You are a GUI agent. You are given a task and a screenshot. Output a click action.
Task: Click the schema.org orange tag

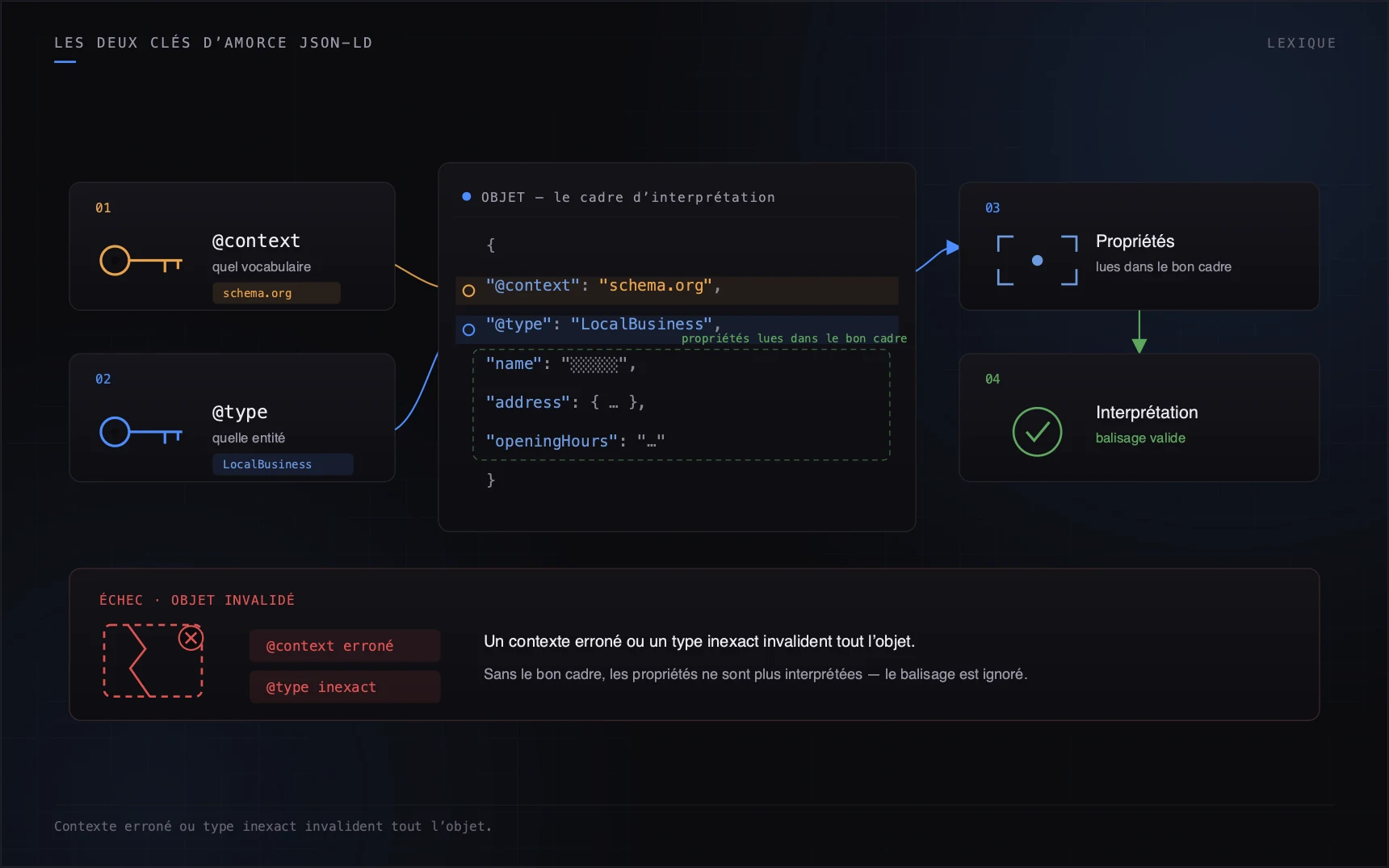276,292
